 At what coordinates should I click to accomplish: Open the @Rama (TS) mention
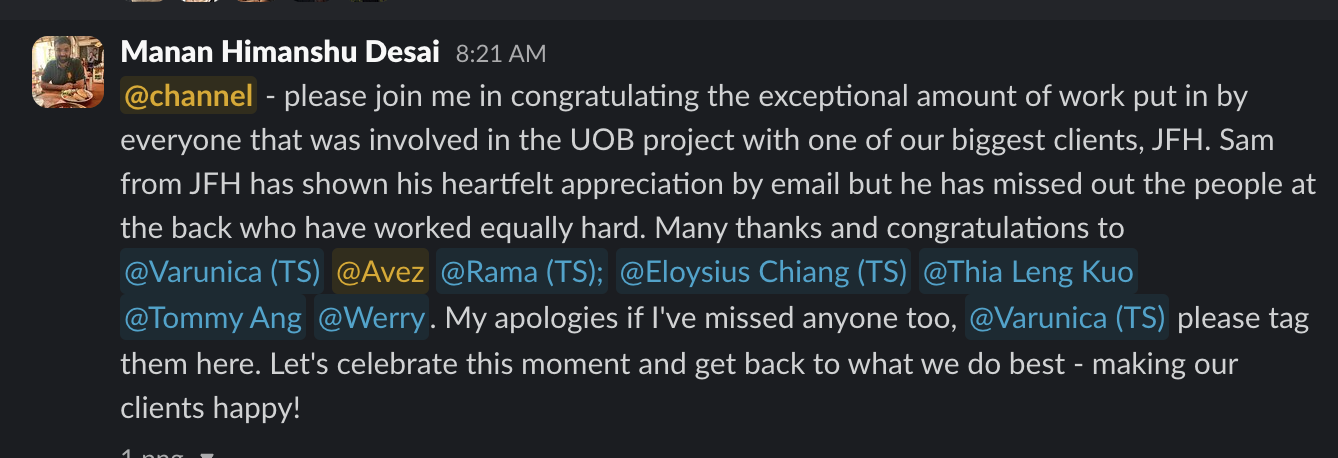click(x=521, y=272)
